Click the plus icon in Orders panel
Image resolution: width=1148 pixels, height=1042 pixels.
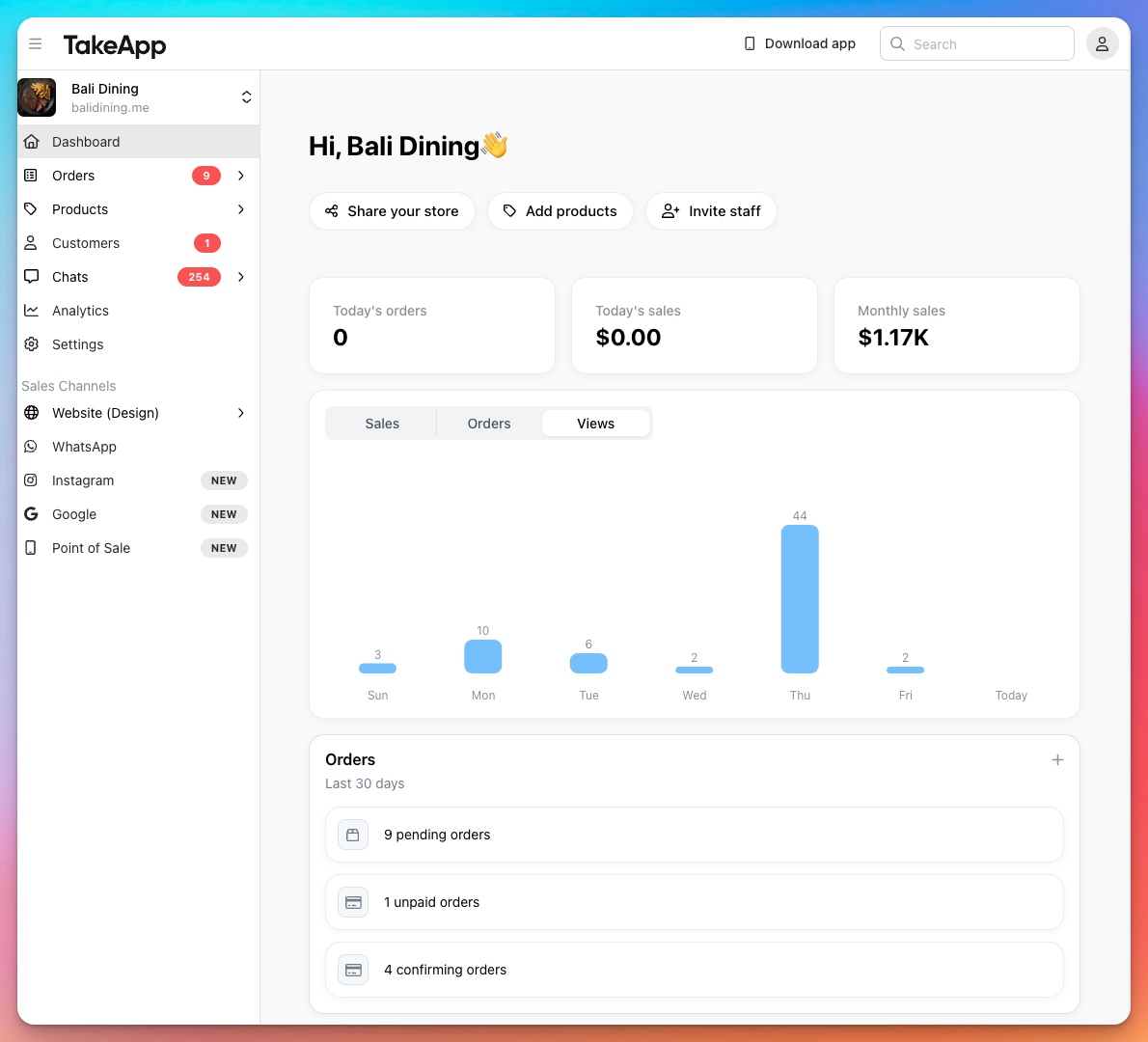pos(1057,760)
